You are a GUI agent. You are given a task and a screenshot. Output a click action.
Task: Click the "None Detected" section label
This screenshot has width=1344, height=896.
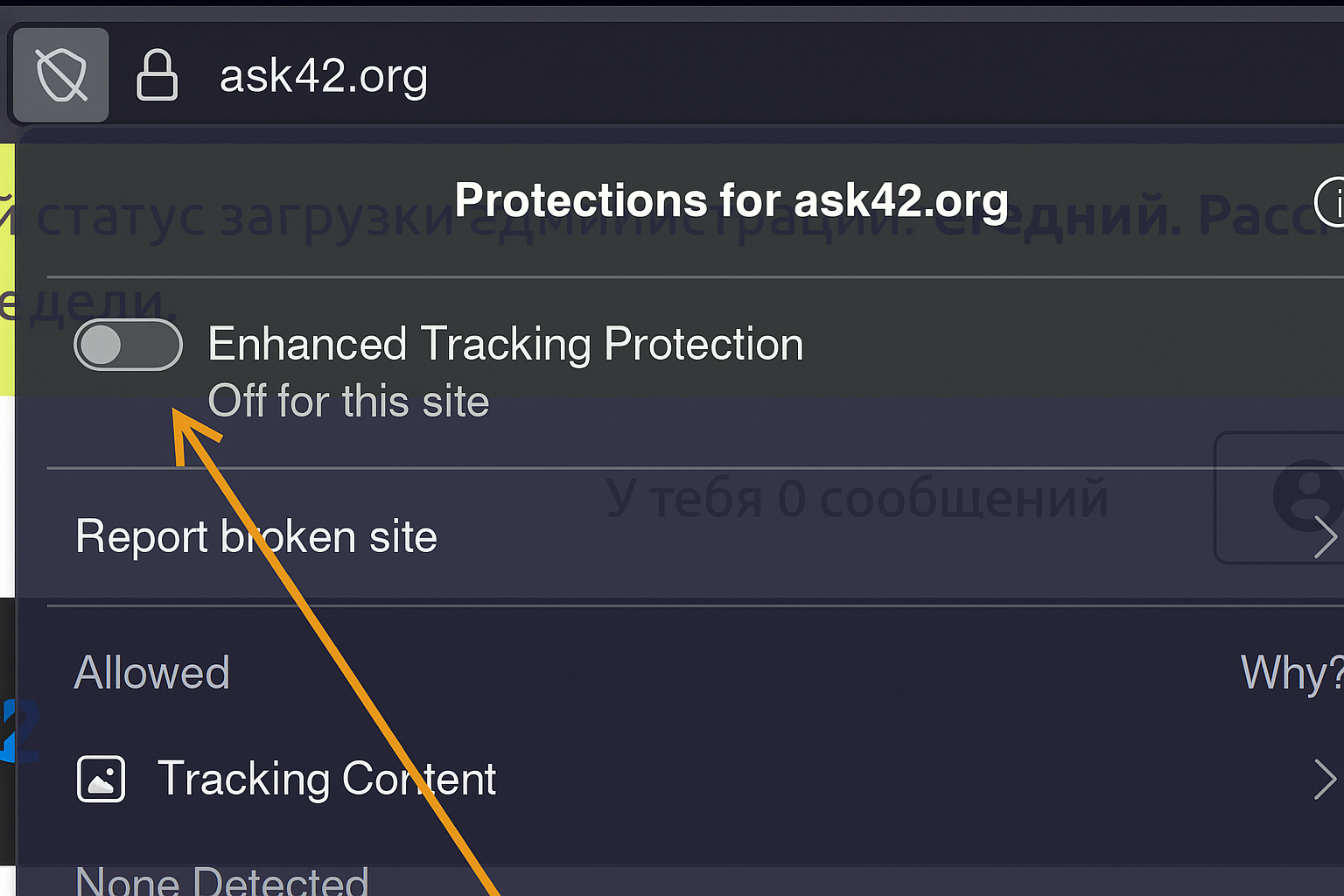click(222, 879)
